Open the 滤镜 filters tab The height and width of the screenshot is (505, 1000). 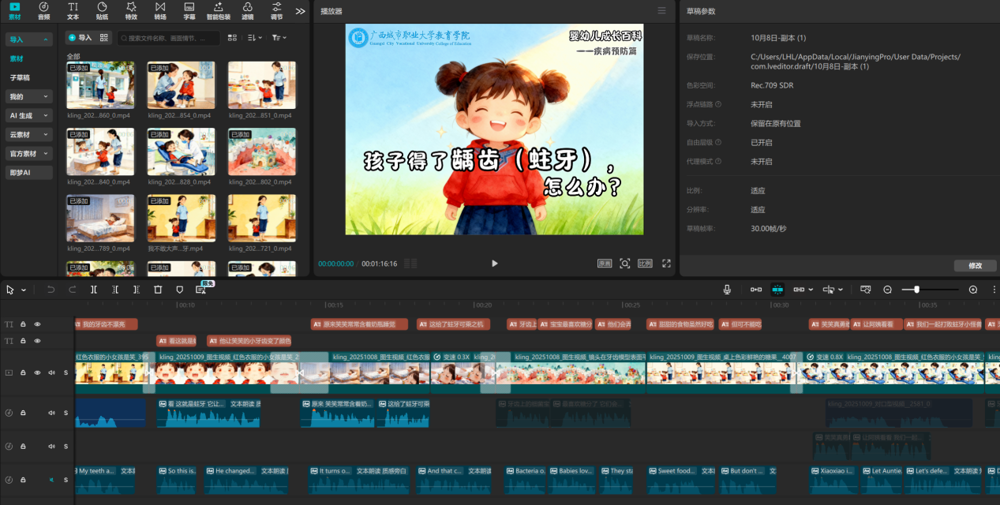point(247,11)
